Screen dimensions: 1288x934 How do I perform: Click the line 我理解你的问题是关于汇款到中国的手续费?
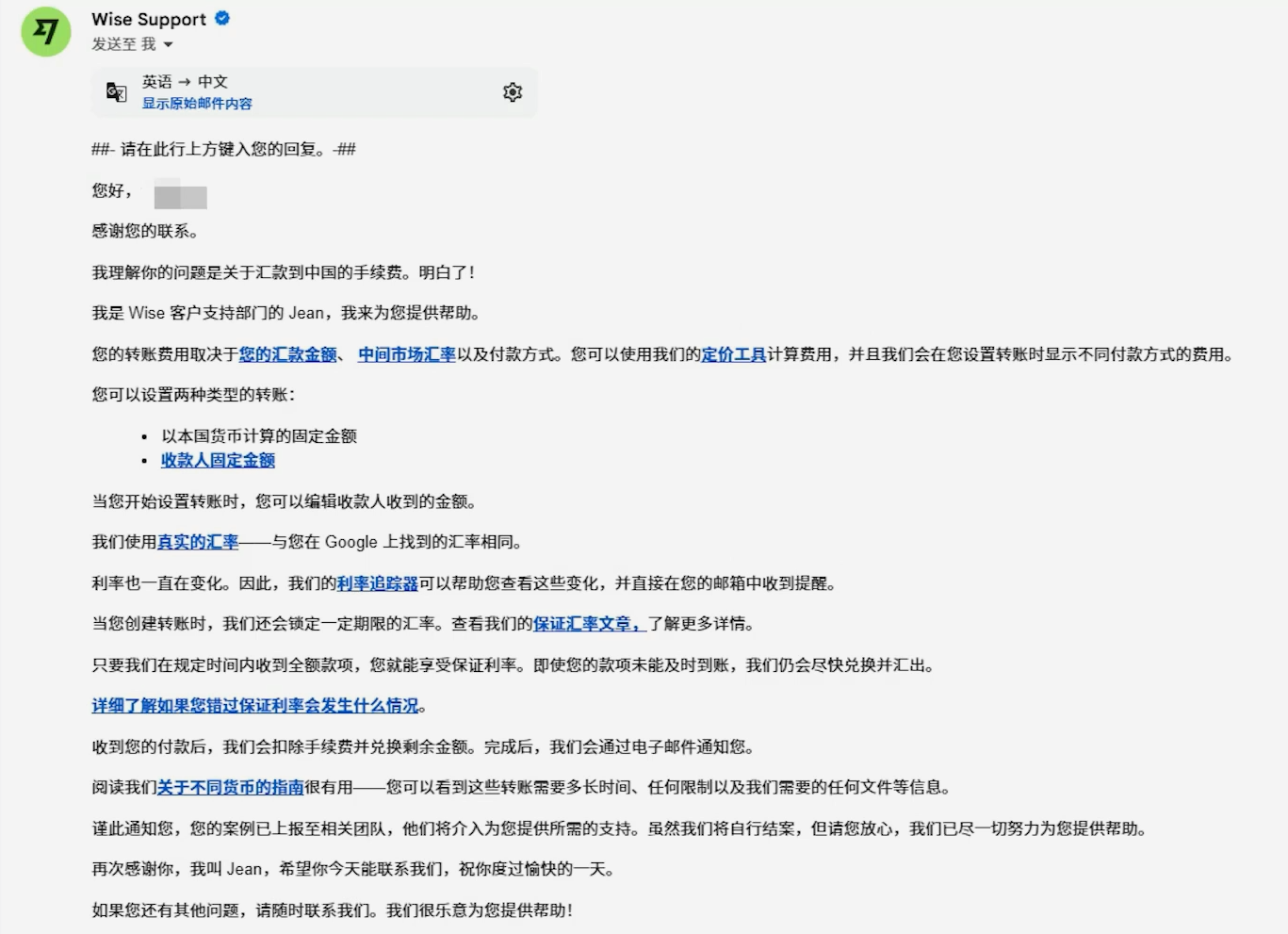point(284,272)
